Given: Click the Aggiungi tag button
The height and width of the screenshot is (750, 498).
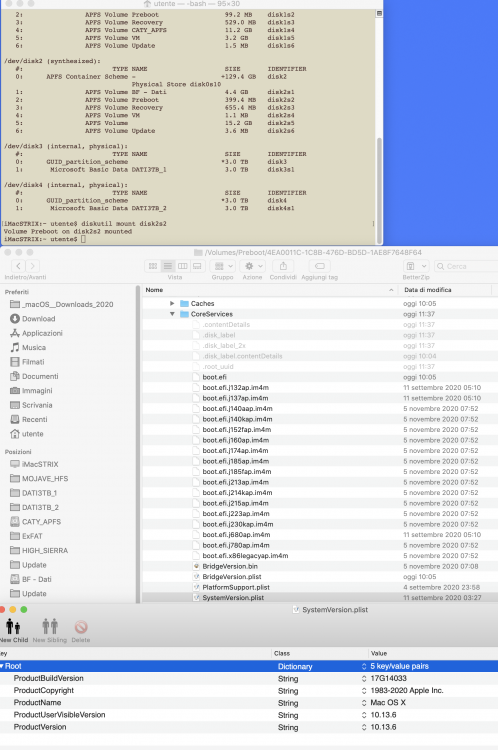Looking at the screenshot, I should coord(320,266).
